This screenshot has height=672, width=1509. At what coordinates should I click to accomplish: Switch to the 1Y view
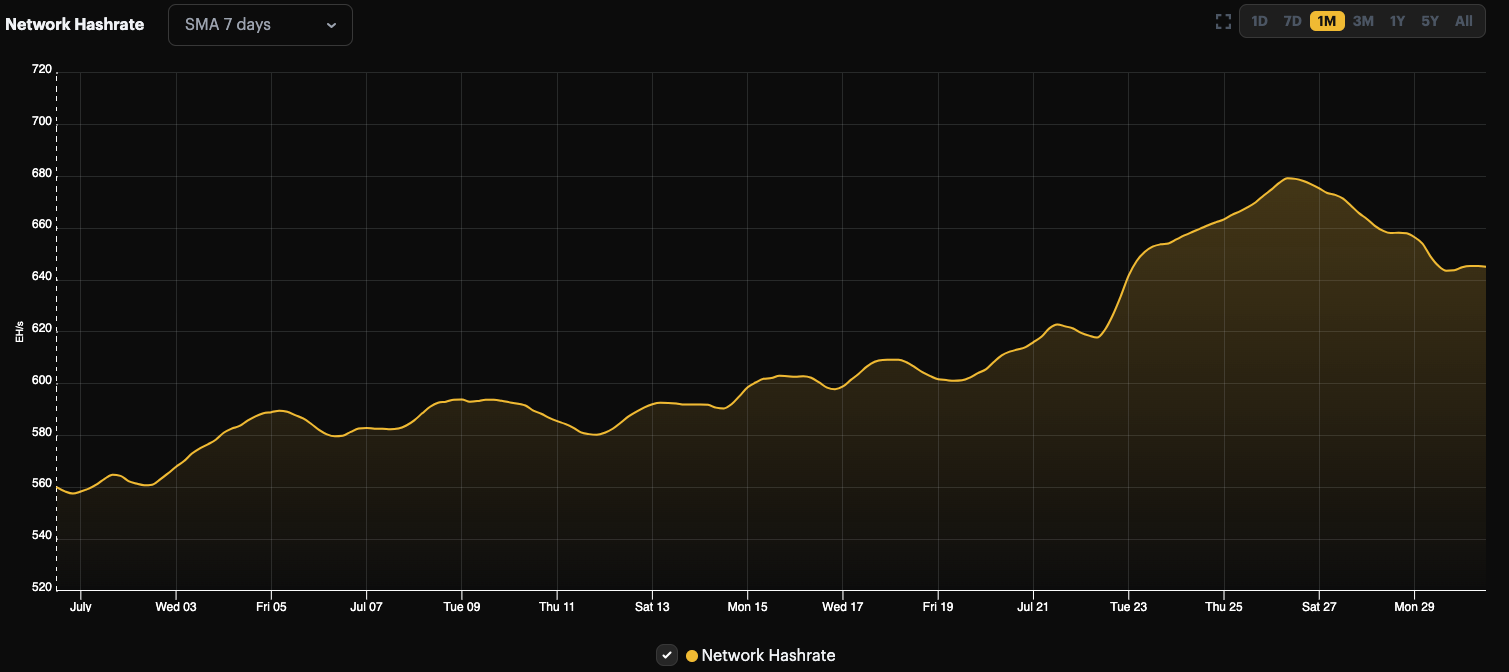click(x=1396, y=20)
